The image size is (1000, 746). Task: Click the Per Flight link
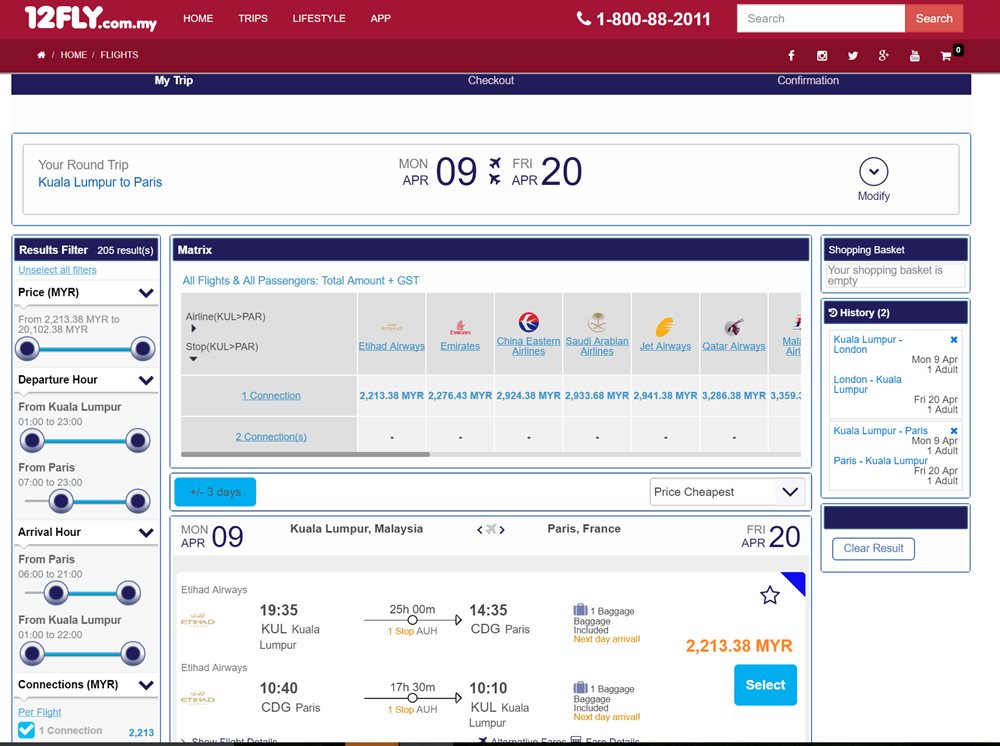40,712
